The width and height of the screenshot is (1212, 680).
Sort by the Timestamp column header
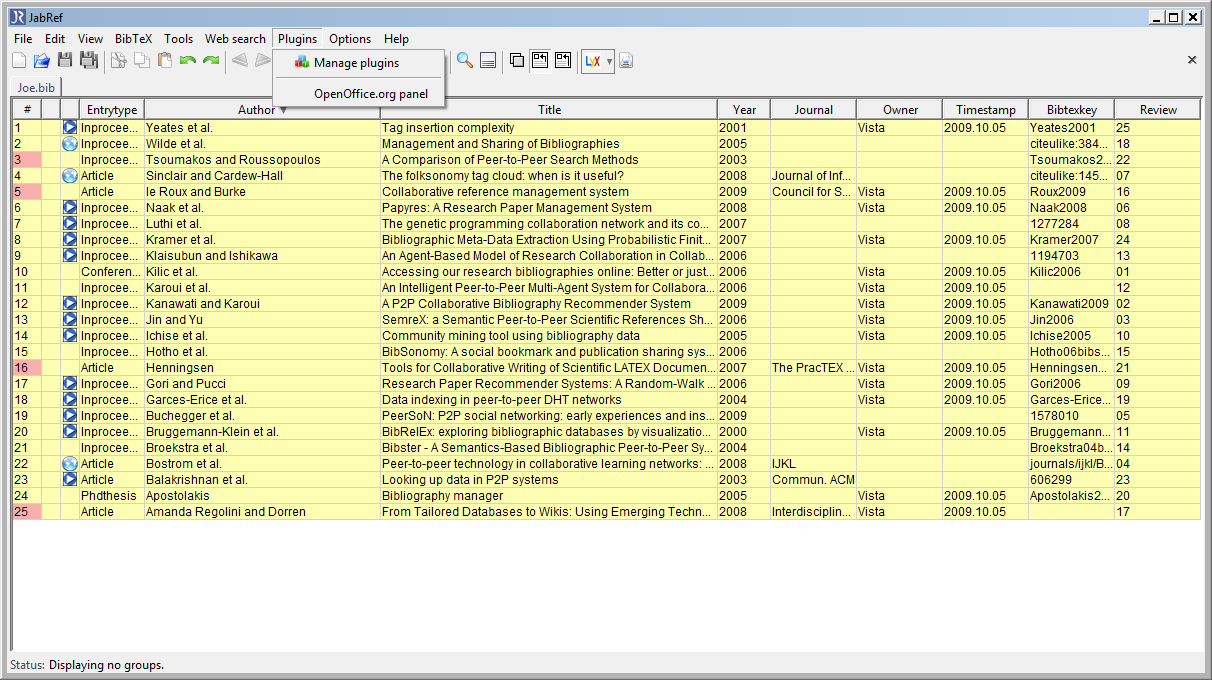coord(986,110)
